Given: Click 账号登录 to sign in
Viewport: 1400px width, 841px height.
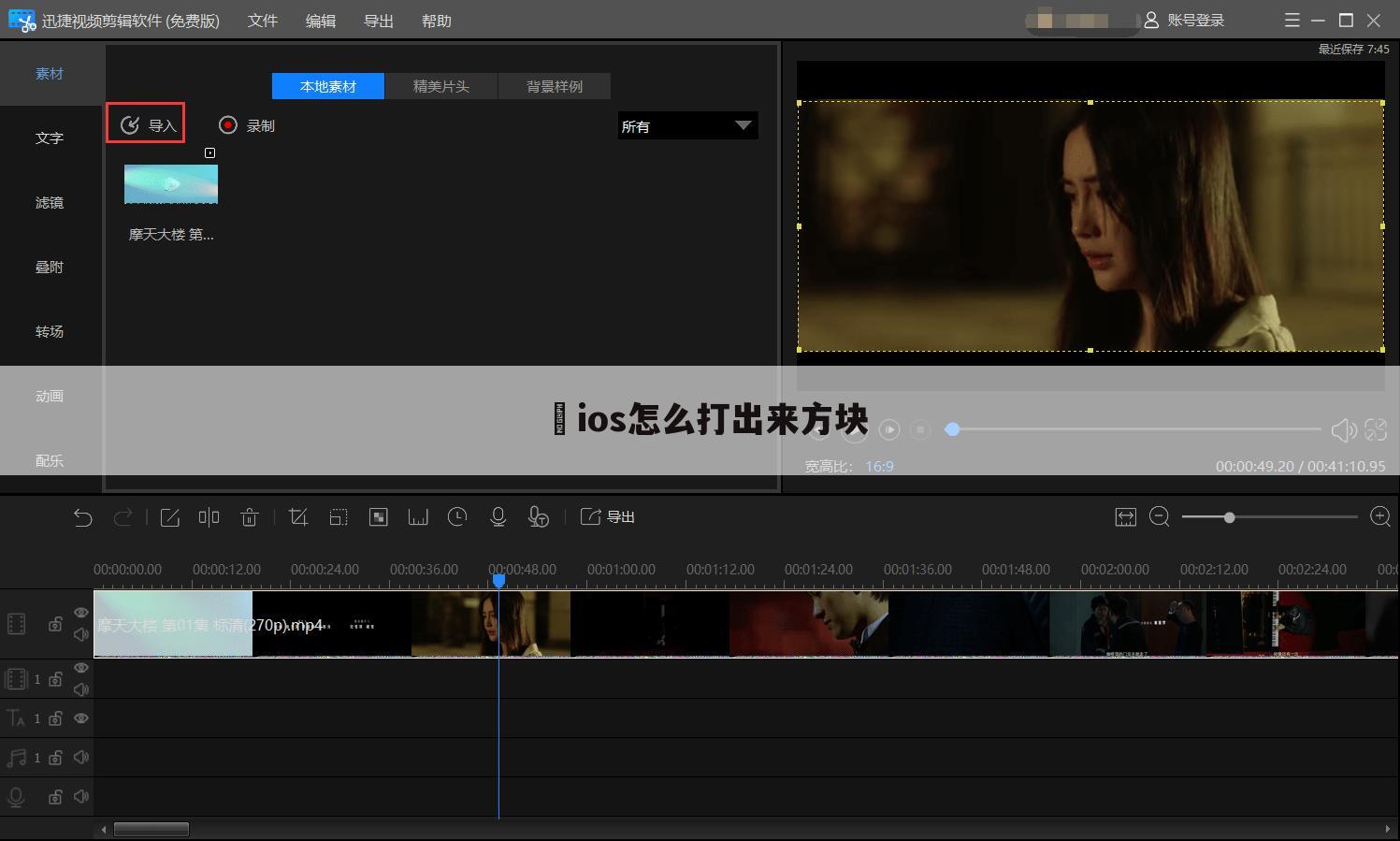Looking at the screenshot, I should (x=1184, y=21).
